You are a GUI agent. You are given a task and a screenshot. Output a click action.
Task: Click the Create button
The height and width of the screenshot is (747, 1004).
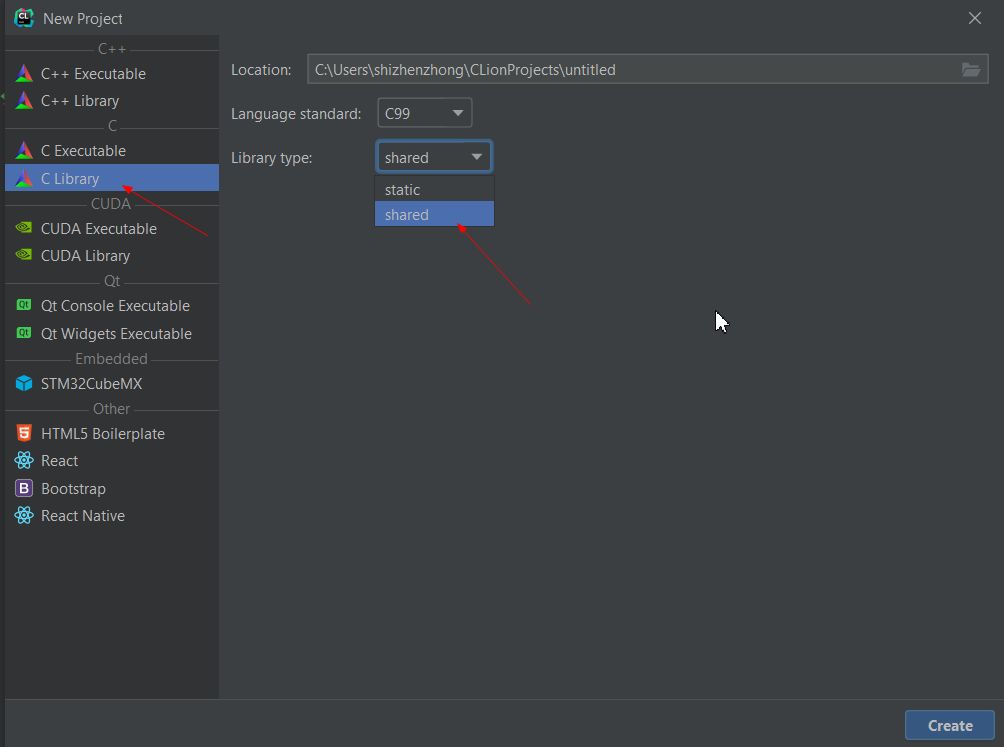pyautogui.click(x=950, y=725)
